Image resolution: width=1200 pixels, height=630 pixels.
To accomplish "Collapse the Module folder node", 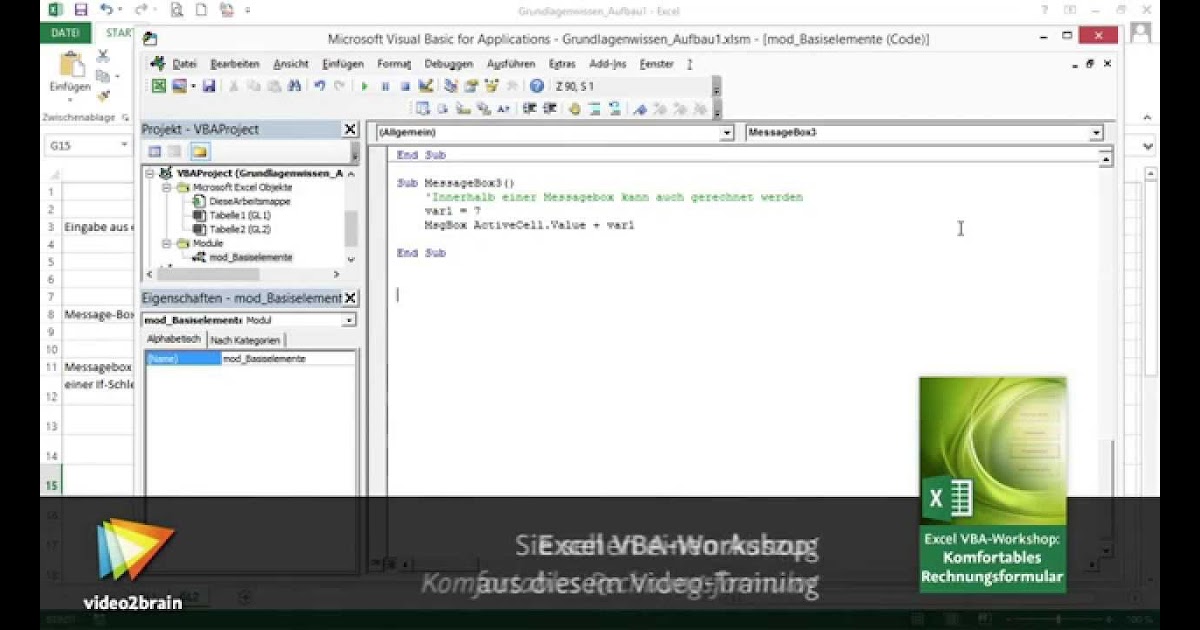I will [x=167, y=243].
